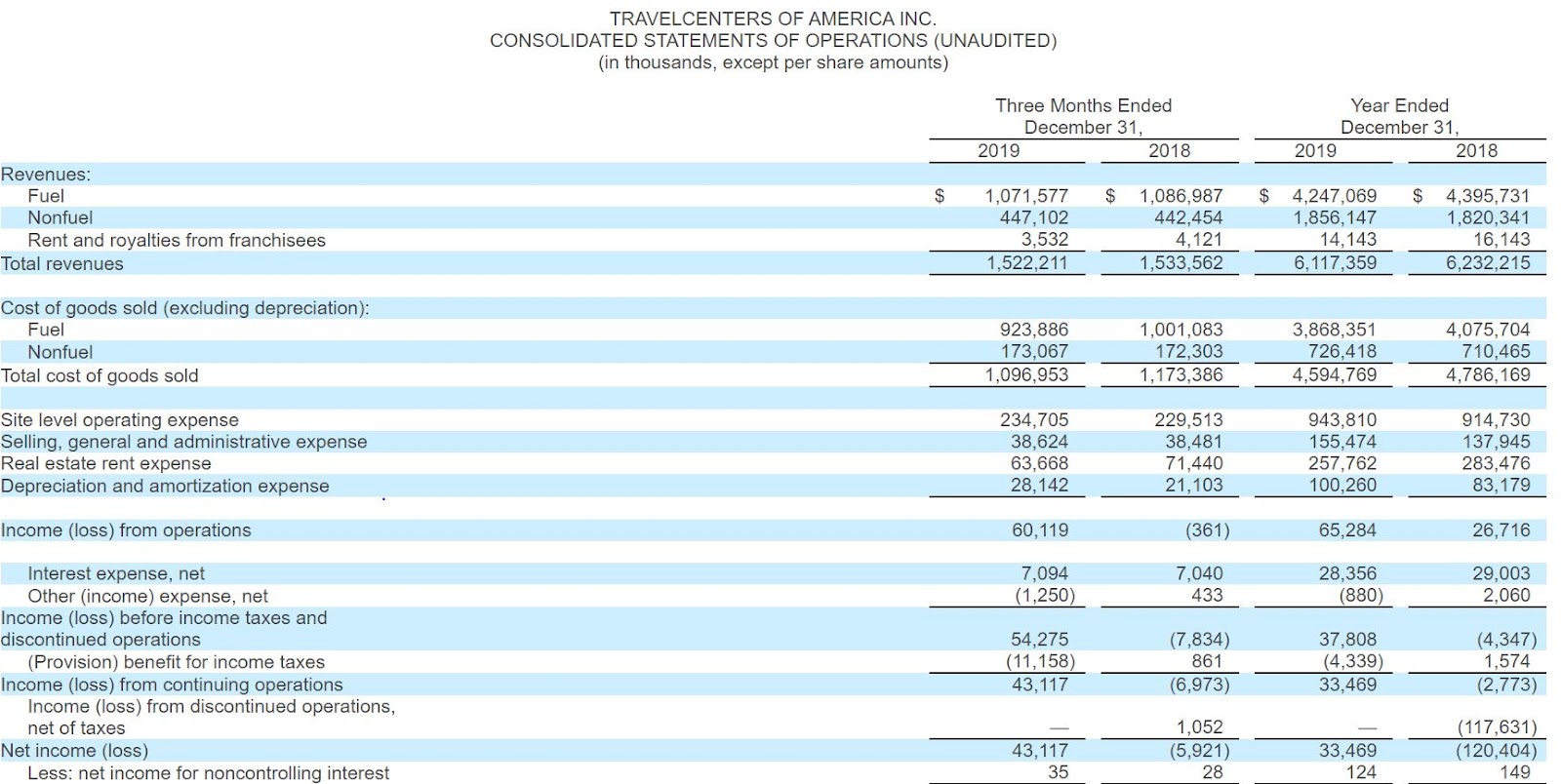Click rent and royalties value 16,143
This screenshot has width=1561, height=784.
[1501, 239]
